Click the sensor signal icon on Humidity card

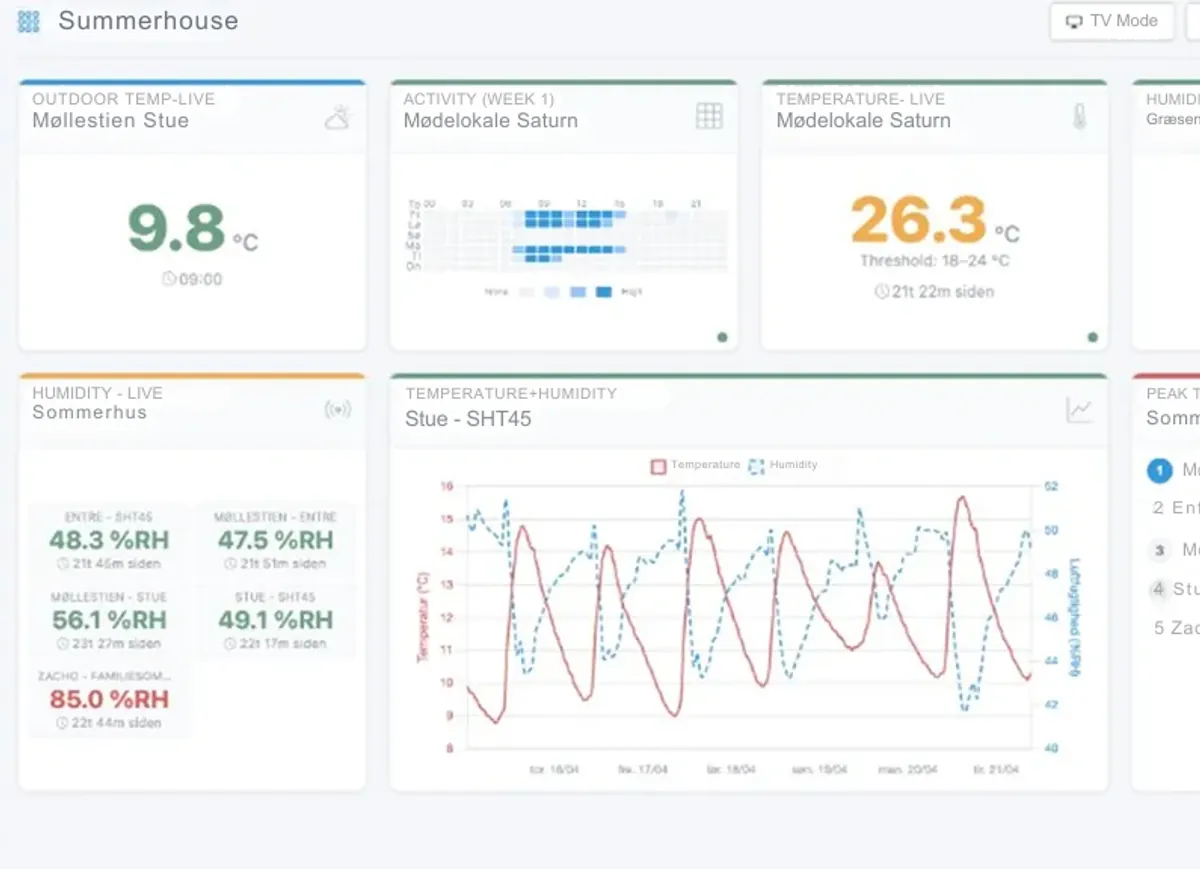click(x=338, y=409)
